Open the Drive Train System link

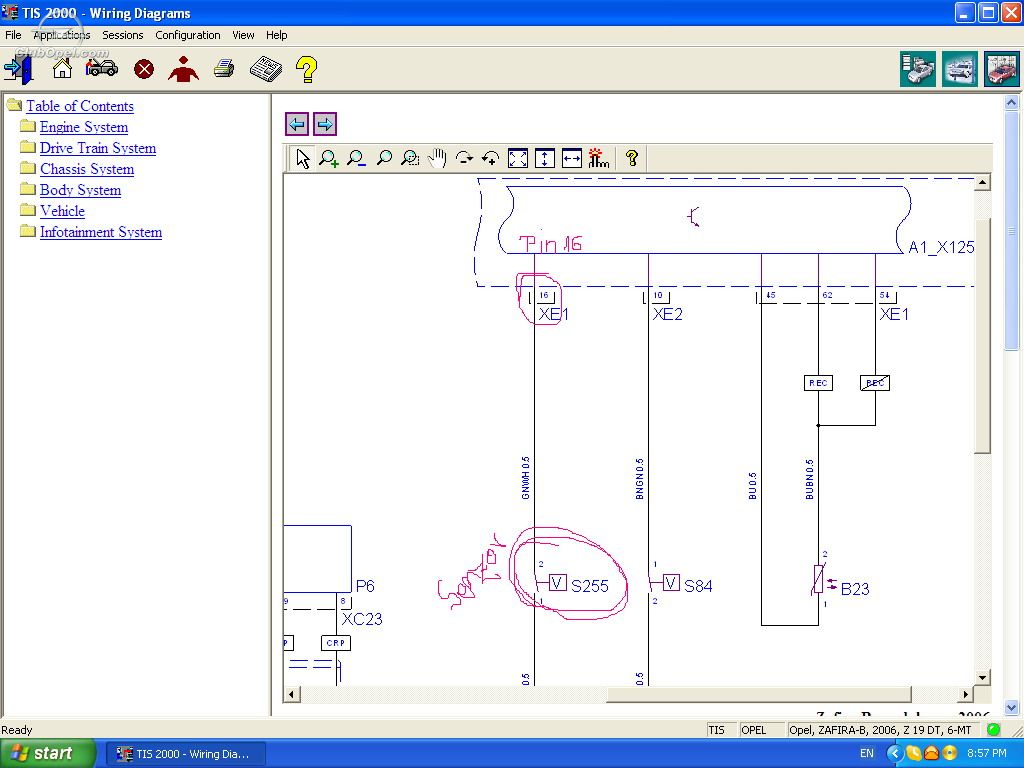(98, 148)
